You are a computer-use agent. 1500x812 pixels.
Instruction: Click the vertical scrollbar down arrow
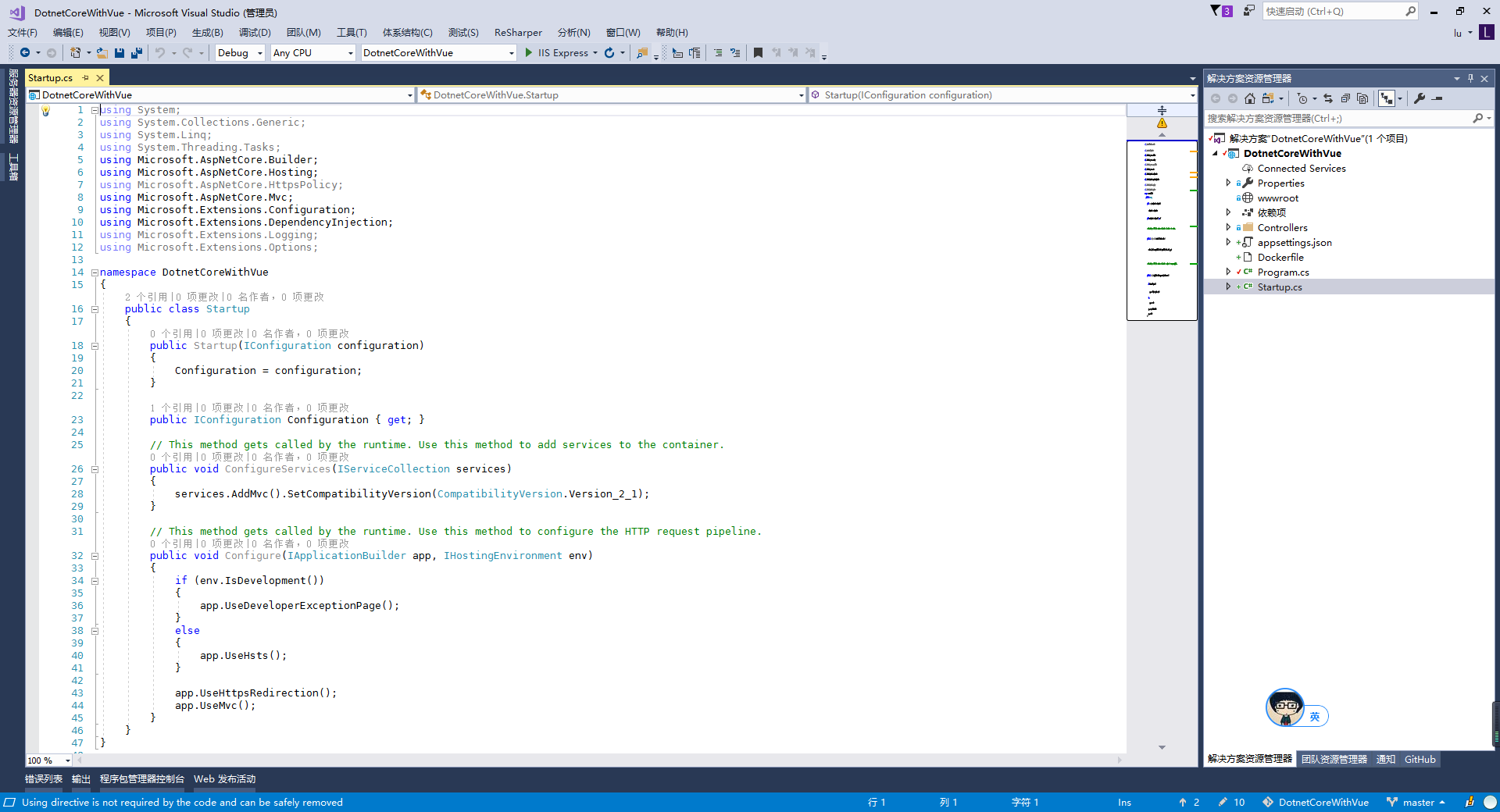coord(1162,747)
